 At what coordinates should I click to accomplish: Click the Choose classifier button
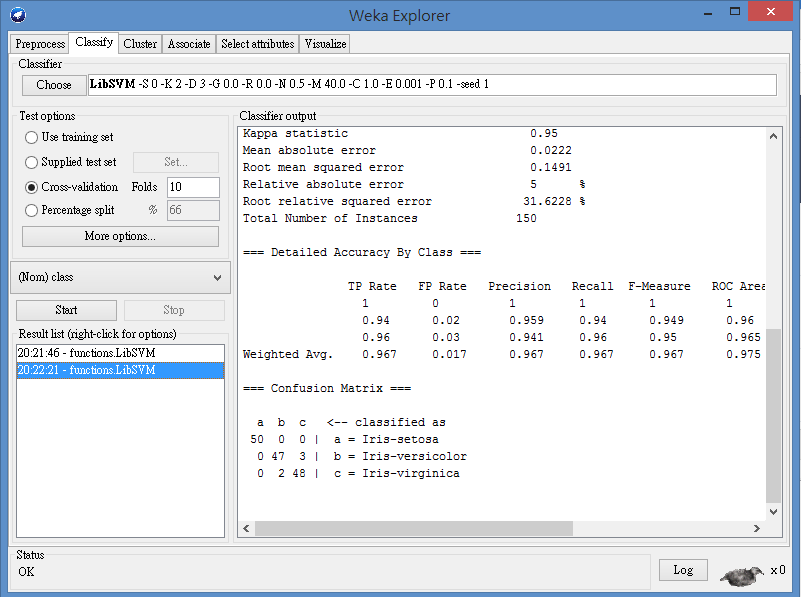click(54, 85)
